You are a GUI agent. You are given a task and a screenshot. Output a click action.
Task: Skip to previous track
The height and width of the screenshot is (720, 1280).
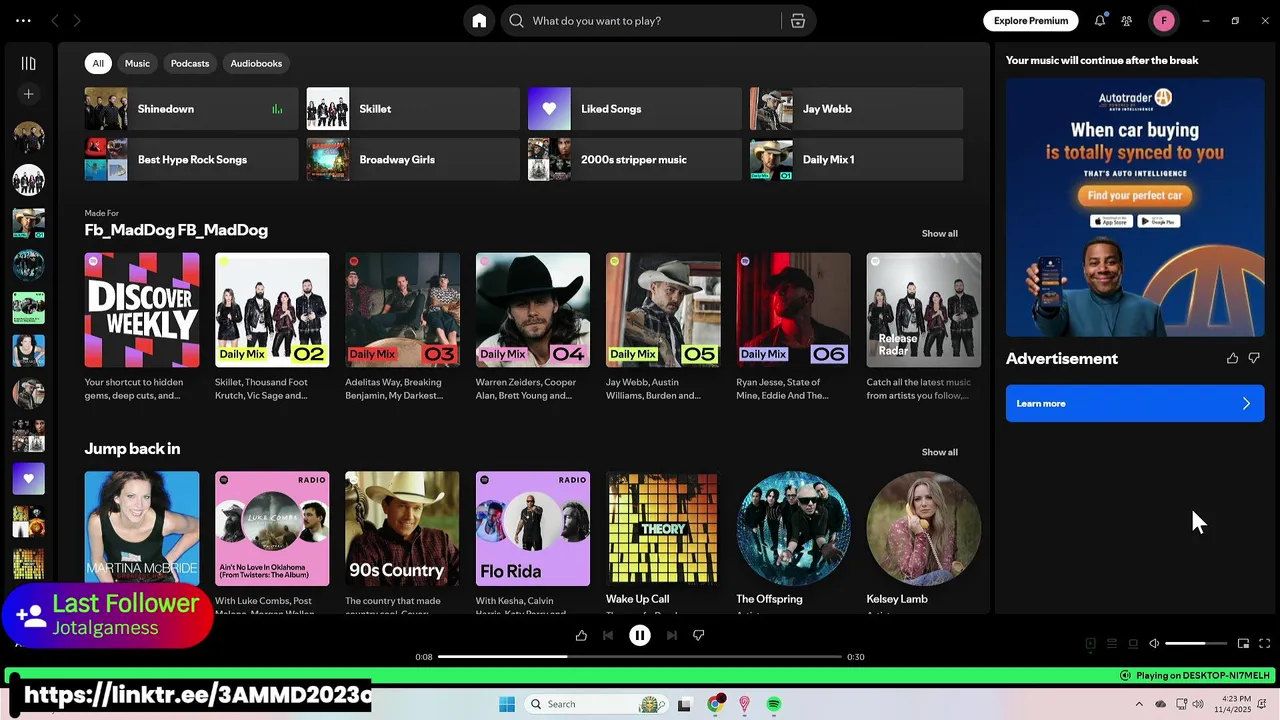608,635
